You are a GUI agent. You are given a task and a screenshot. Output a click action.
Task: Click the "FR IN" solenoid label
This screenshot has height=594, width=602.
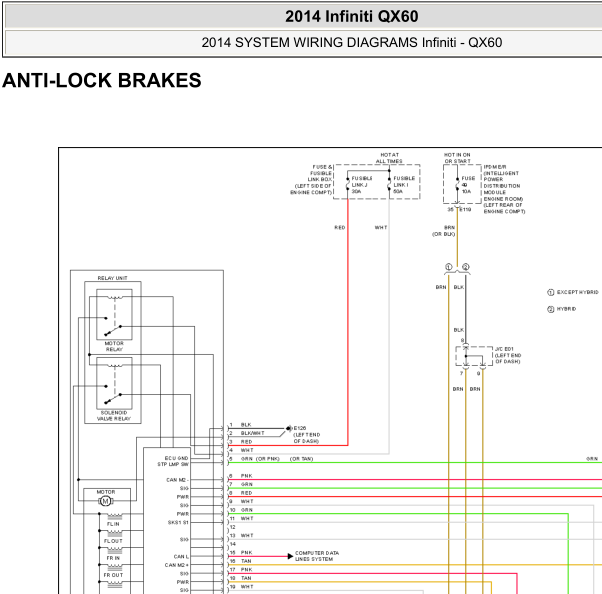(x=113, y=558)
